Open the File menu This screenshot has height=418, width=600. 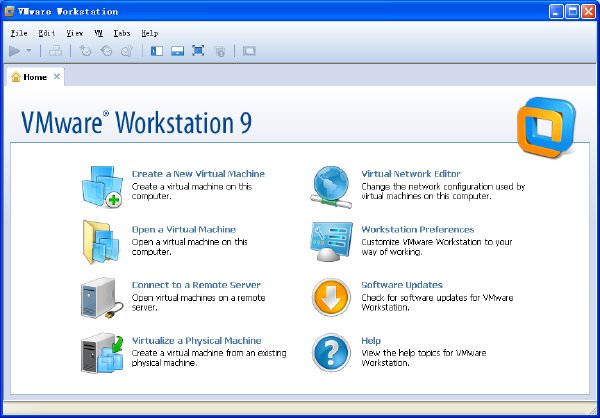tap(19, 33)
